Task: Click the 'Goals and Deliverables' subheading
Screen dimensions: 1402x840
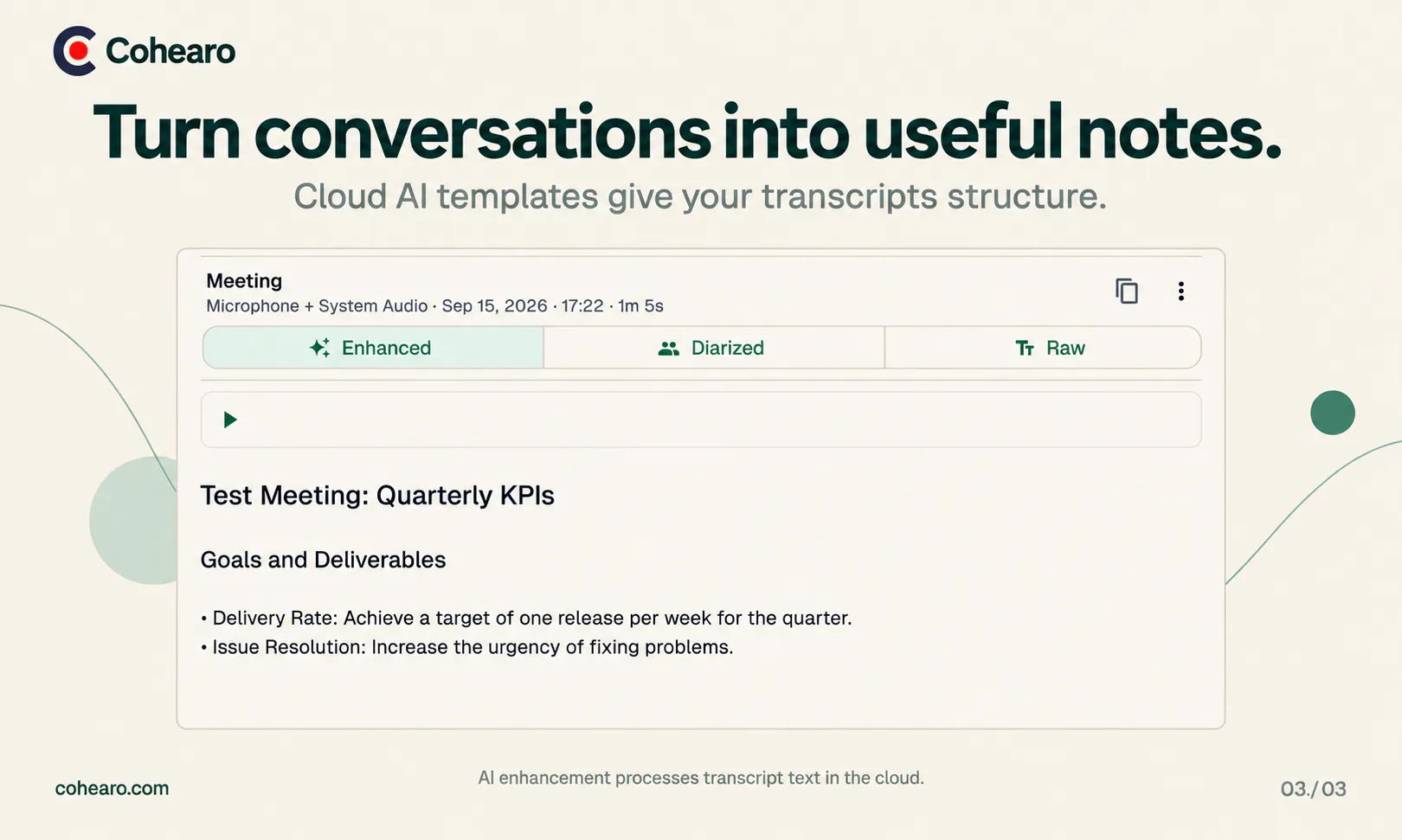Action: coord(323,560)
